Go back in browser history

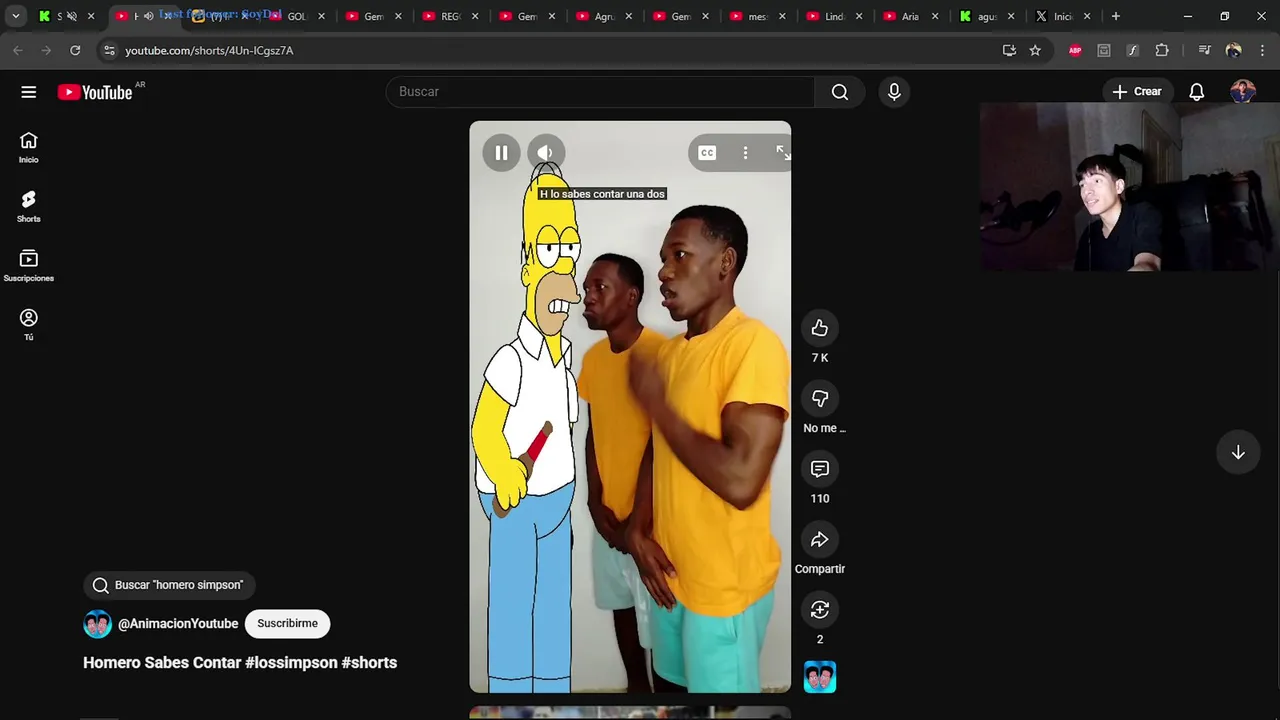click(18, 50)
